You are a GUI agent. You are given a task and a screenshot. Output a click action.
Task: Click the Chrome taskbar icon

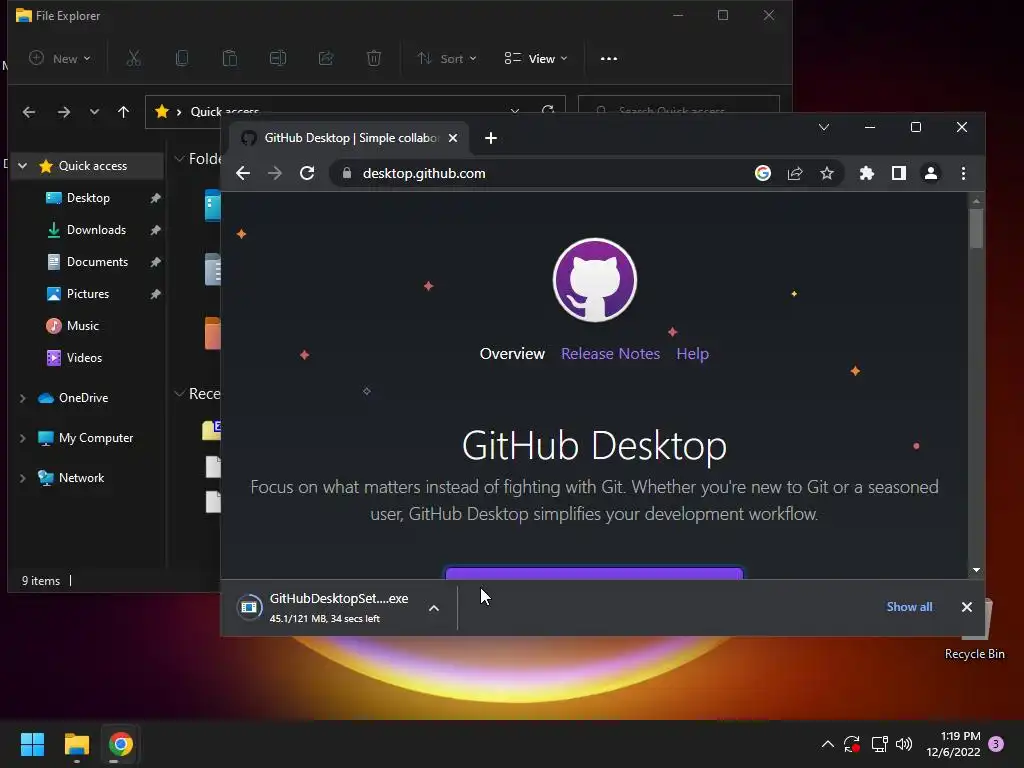[120, 744]
